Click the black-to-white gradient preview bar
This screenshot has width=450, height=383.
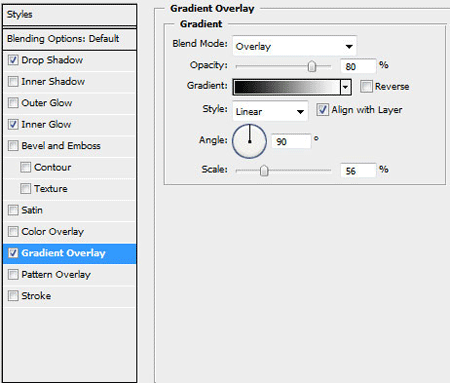click(x=286, y=87)
